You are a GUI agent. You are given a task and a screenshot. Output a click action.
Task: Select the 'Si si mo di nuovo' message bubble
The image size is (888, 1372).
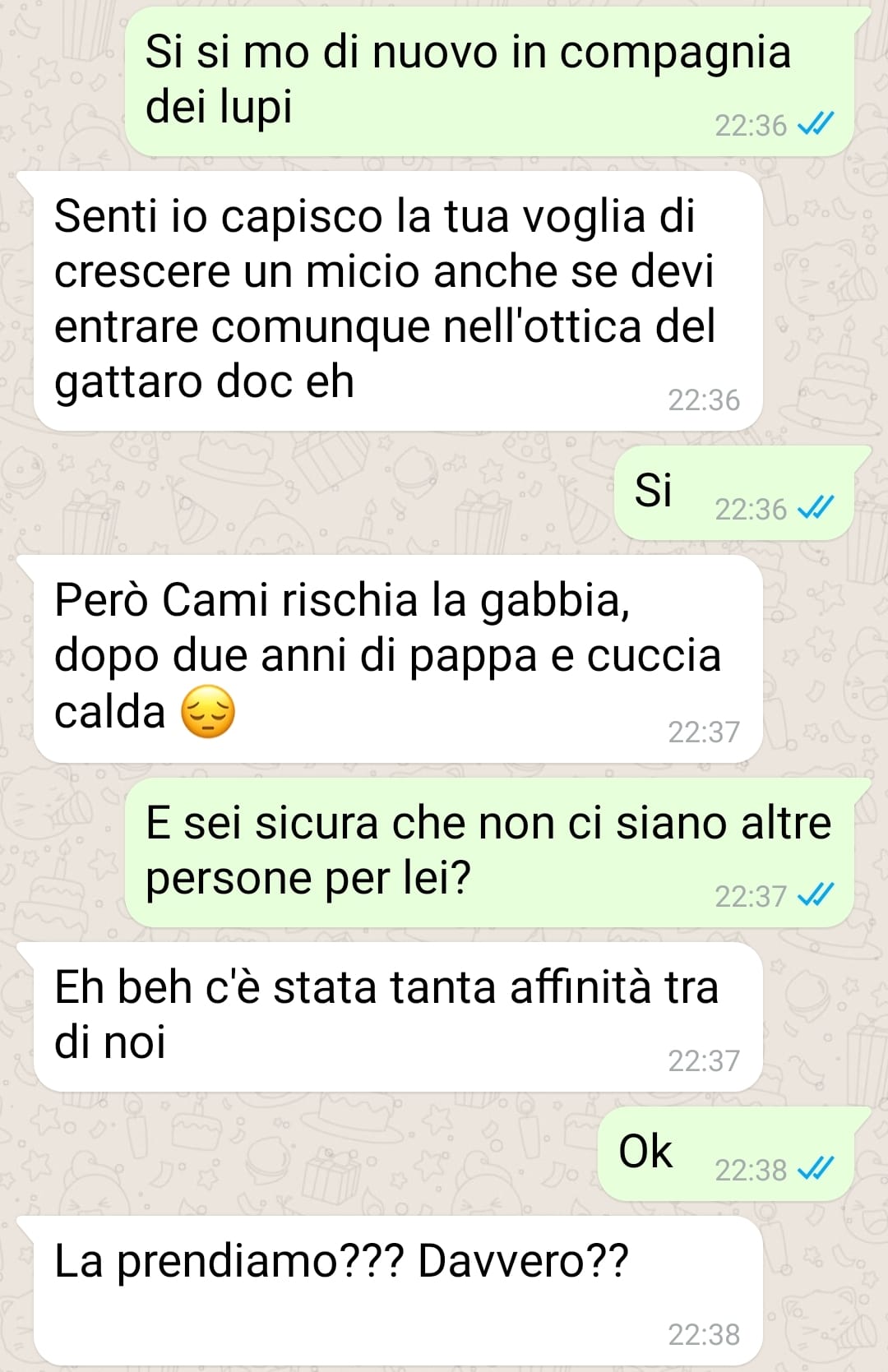point(489,81)
